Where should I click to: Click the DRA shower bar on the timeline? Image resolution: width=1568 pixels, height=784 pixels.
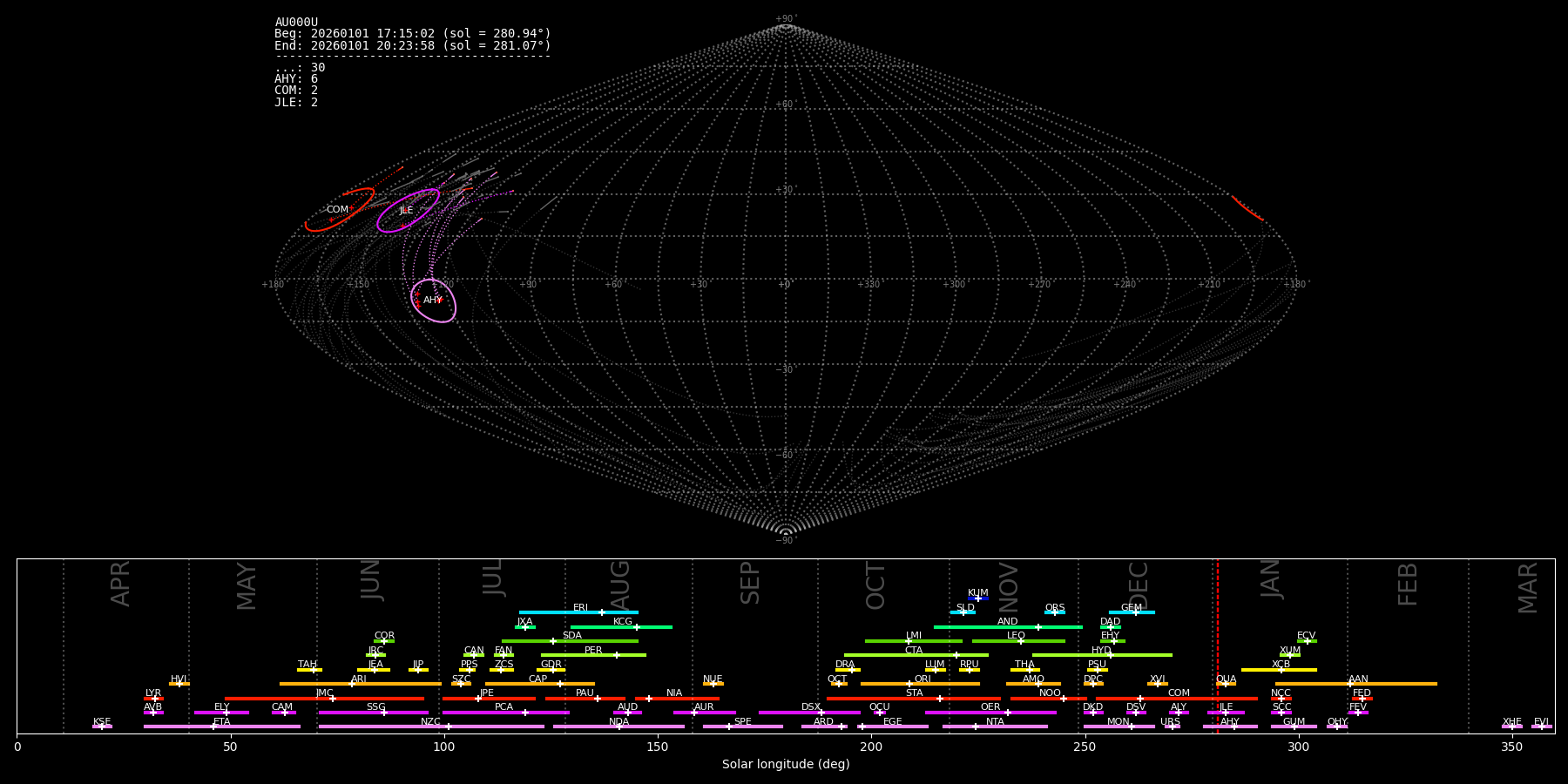848,669
